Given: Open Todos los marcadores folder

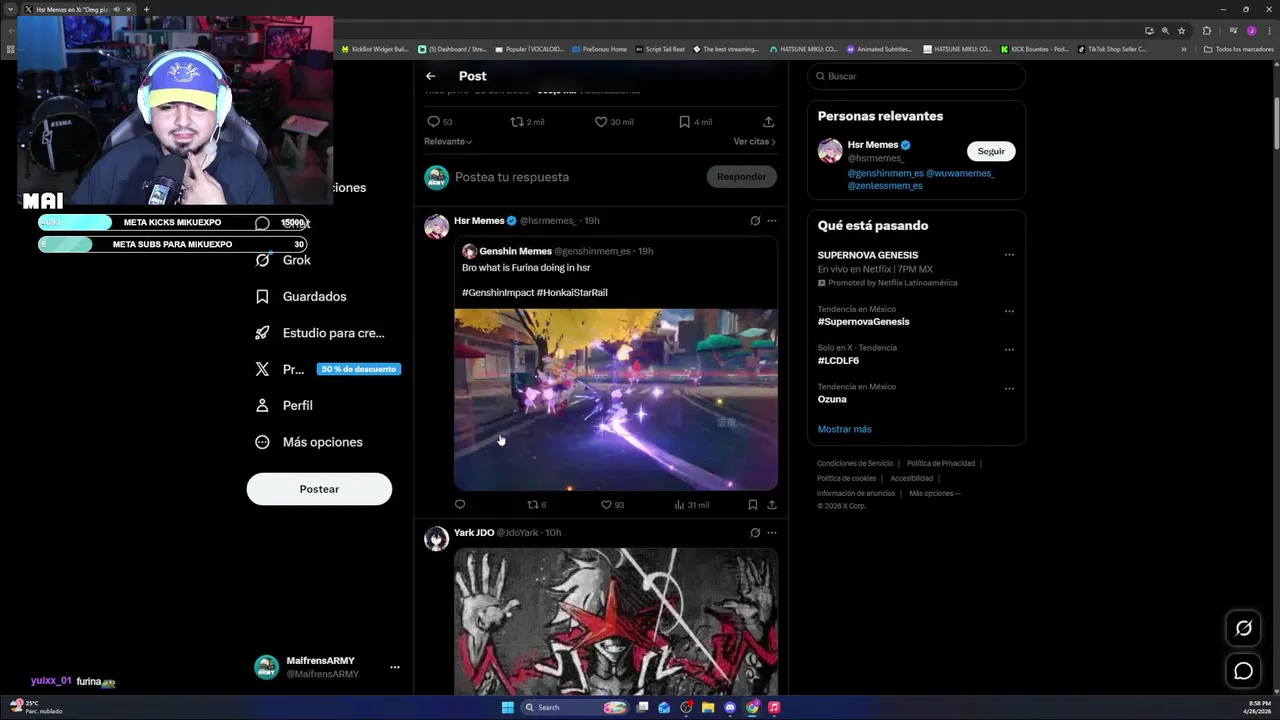Looking at the screenshot, I should [x=1239, y=49].
